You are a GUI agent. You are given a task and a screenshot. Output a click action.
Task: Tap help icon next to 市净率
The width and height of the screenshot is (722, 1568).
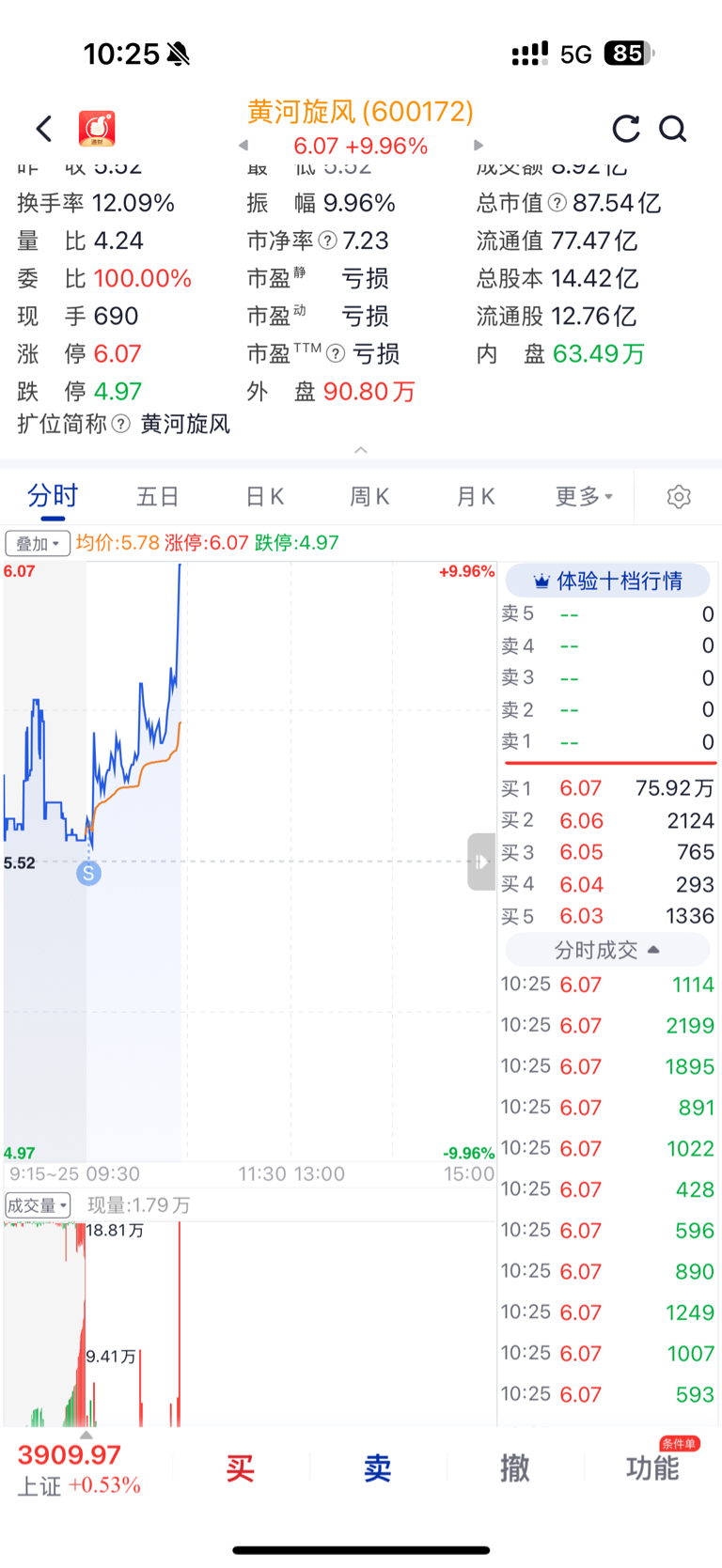327,241
